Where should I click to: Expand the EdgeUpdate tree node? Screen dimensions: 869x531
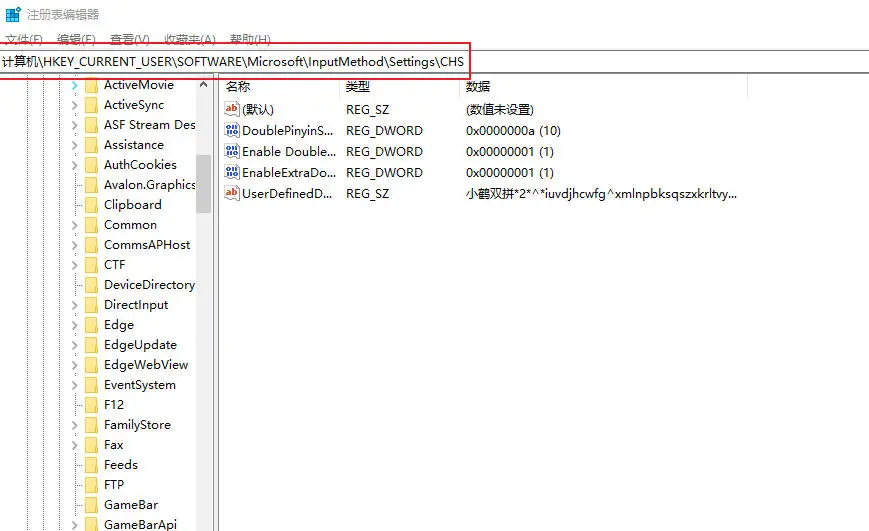point(74,345)
